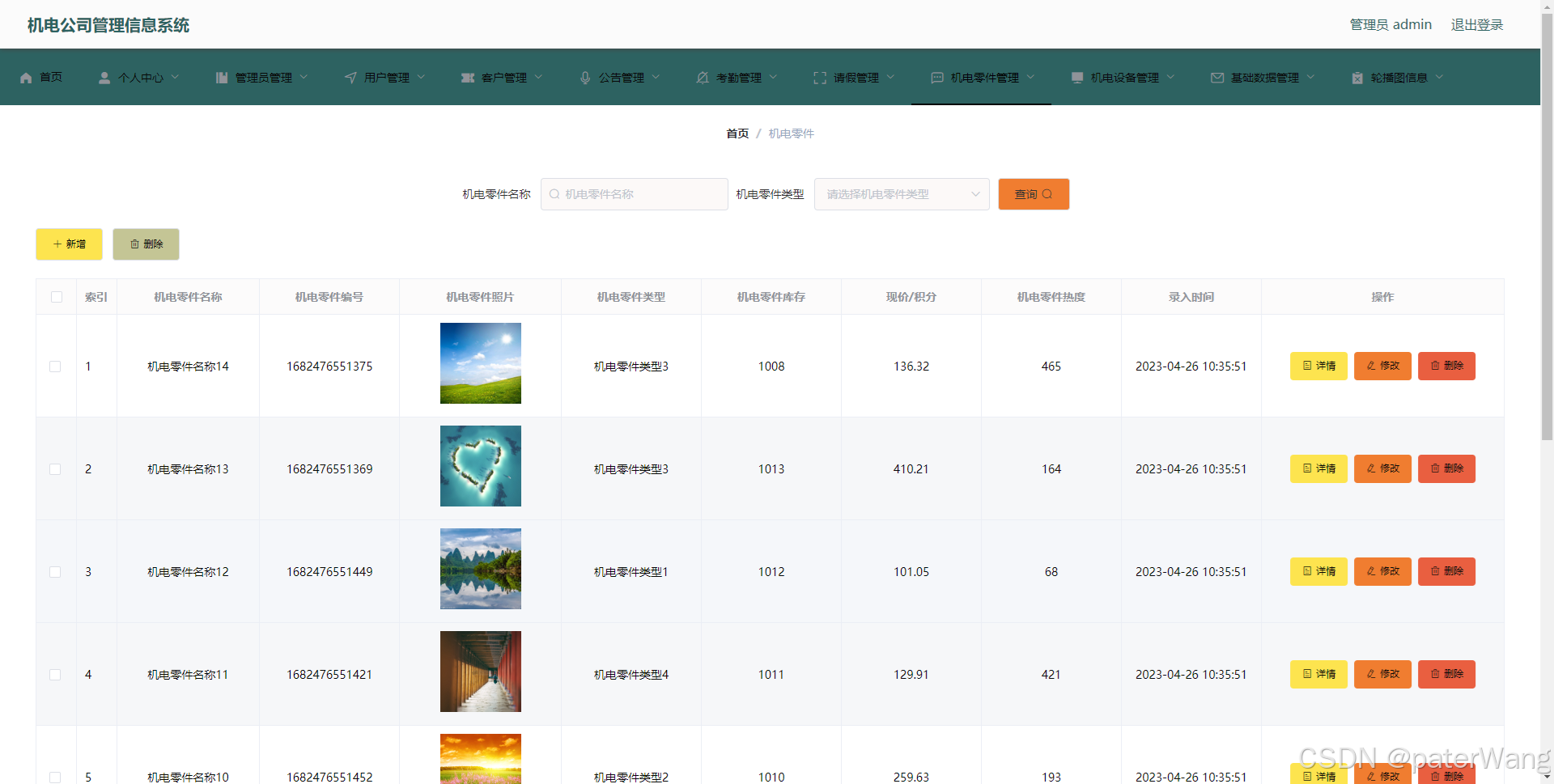Expand the 请假管理 menu chevron
This screenshot has width=1554, height=784.
pyautogui.click(x=890, y=78)
